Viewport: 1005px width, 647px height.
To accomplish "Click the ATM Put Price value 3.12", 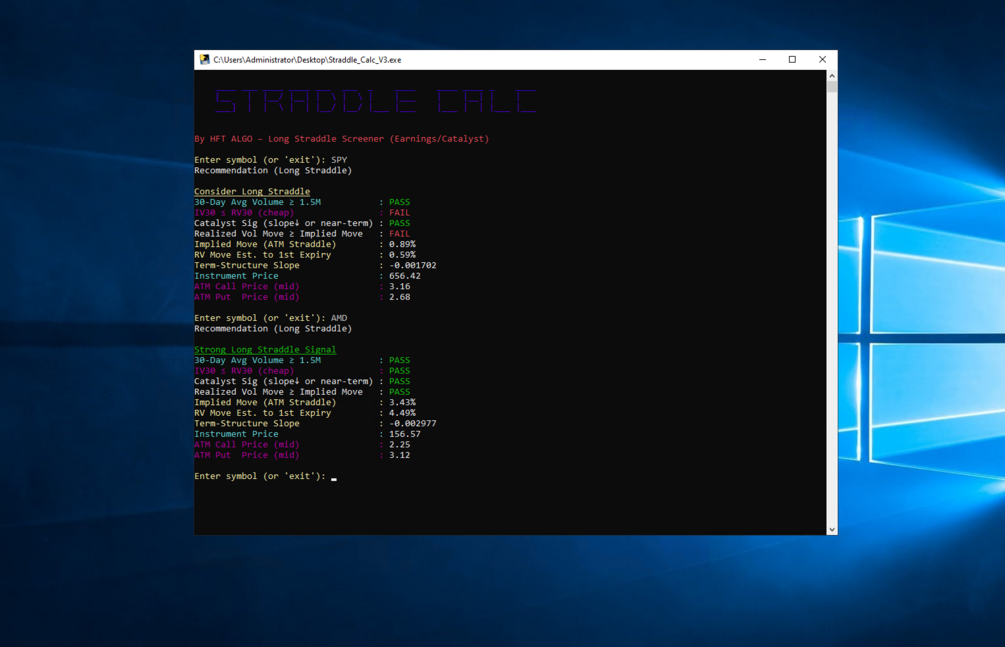I will click(399, 455).
